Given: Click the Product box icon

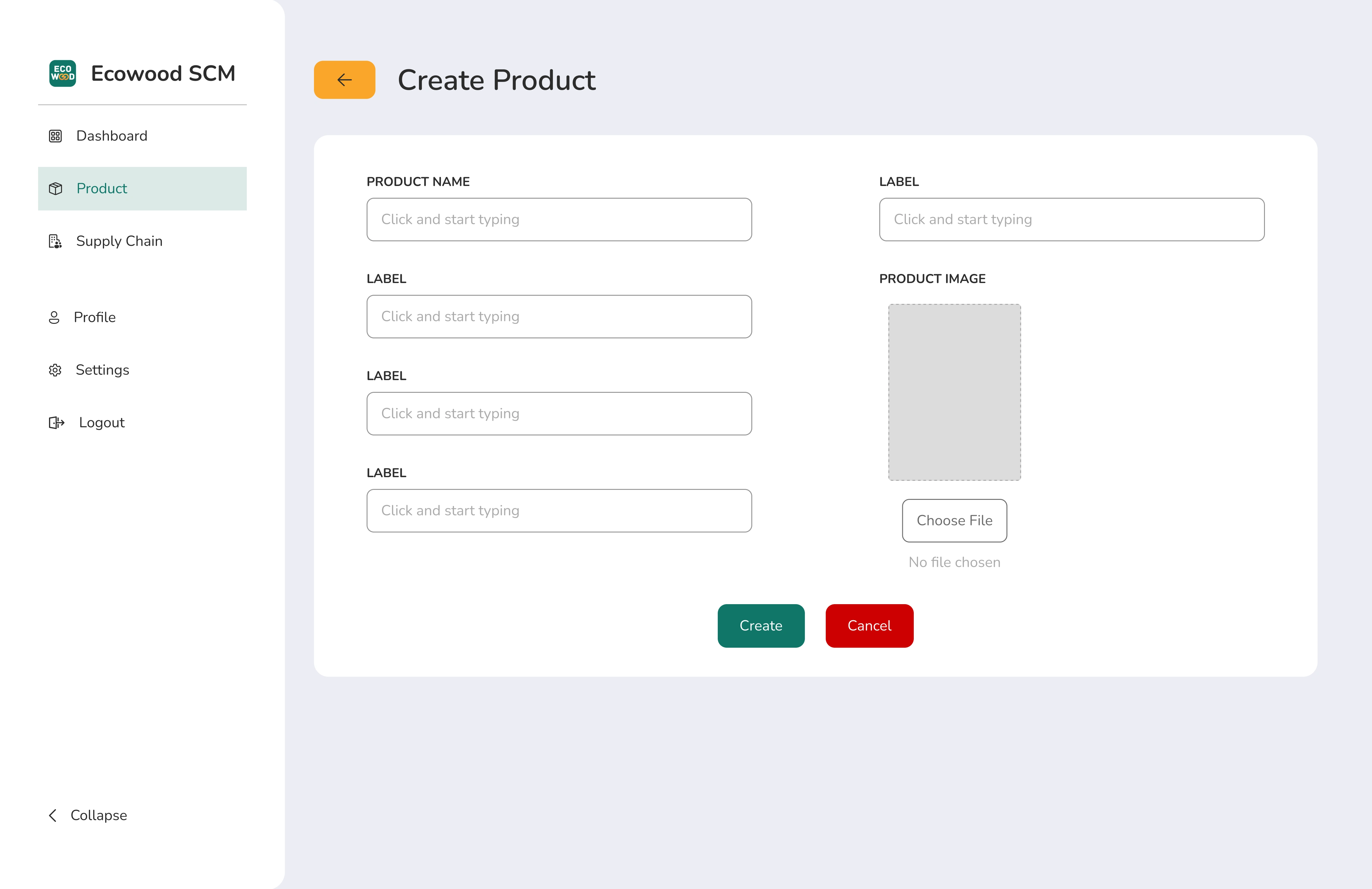Looking at the screenshot, I should click(x=55, y=188).
